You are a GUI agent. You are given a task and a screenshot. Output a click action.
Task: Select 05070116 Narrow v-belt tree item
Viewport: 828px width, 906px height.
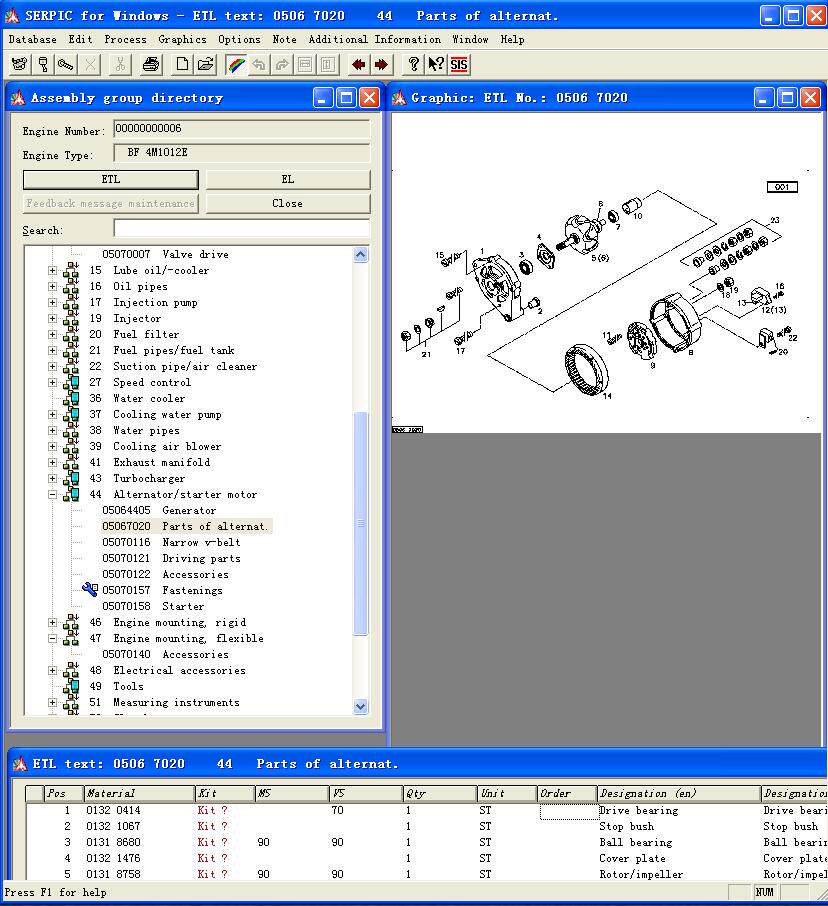(171, 542)
